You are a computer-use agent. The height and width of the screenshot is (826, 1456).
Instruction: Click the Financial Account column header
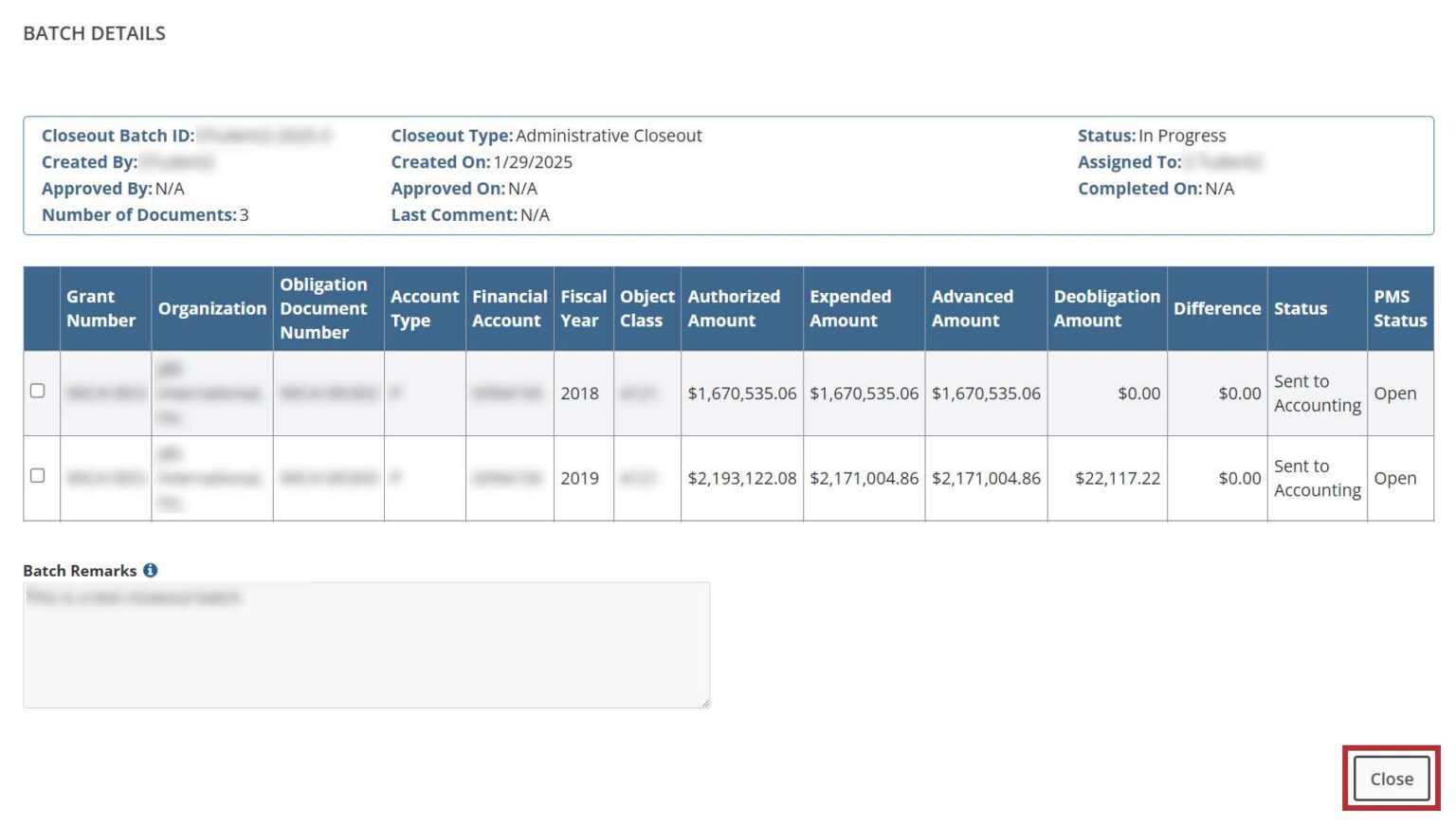pos(509,308)
